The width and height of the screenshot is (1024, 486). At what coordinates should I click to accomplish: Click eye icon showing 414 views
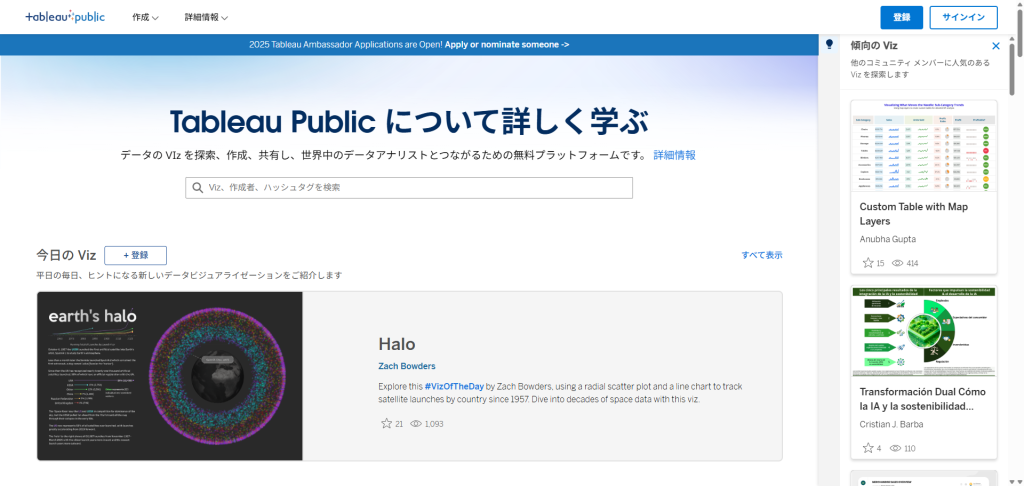pyautogui.click(x=897, y=263)
